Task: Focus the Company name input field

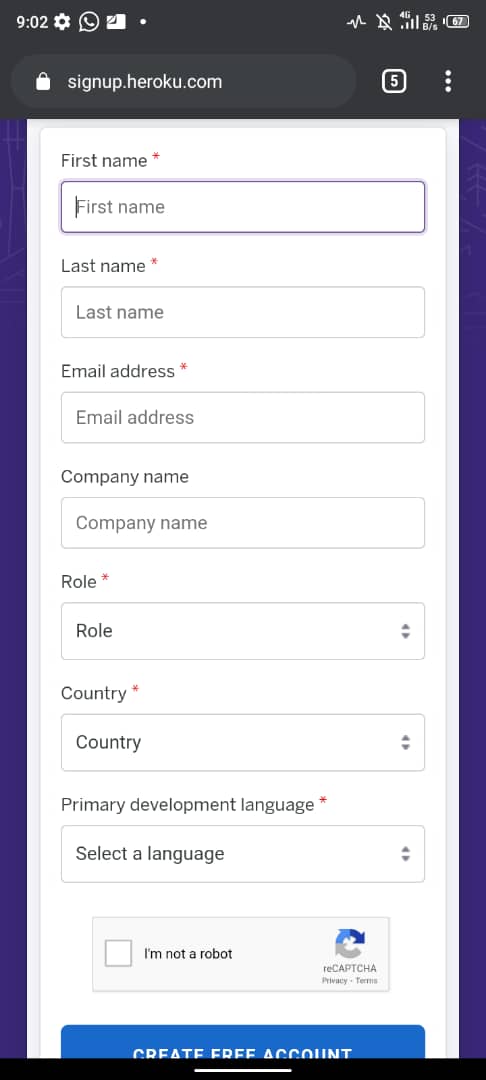Action: (243, 523)
